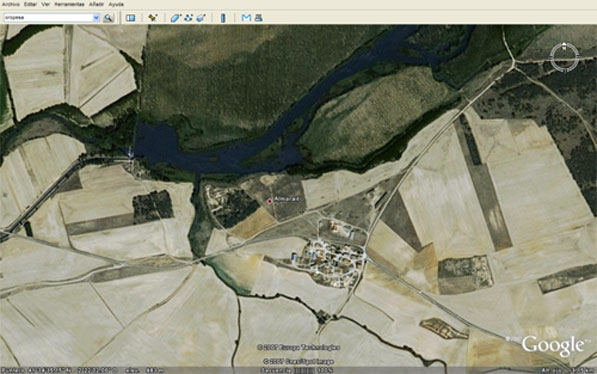The height and width of the screenshot is (374, 597).
Task: Open the Ver menu
Action: coord(46,4)
